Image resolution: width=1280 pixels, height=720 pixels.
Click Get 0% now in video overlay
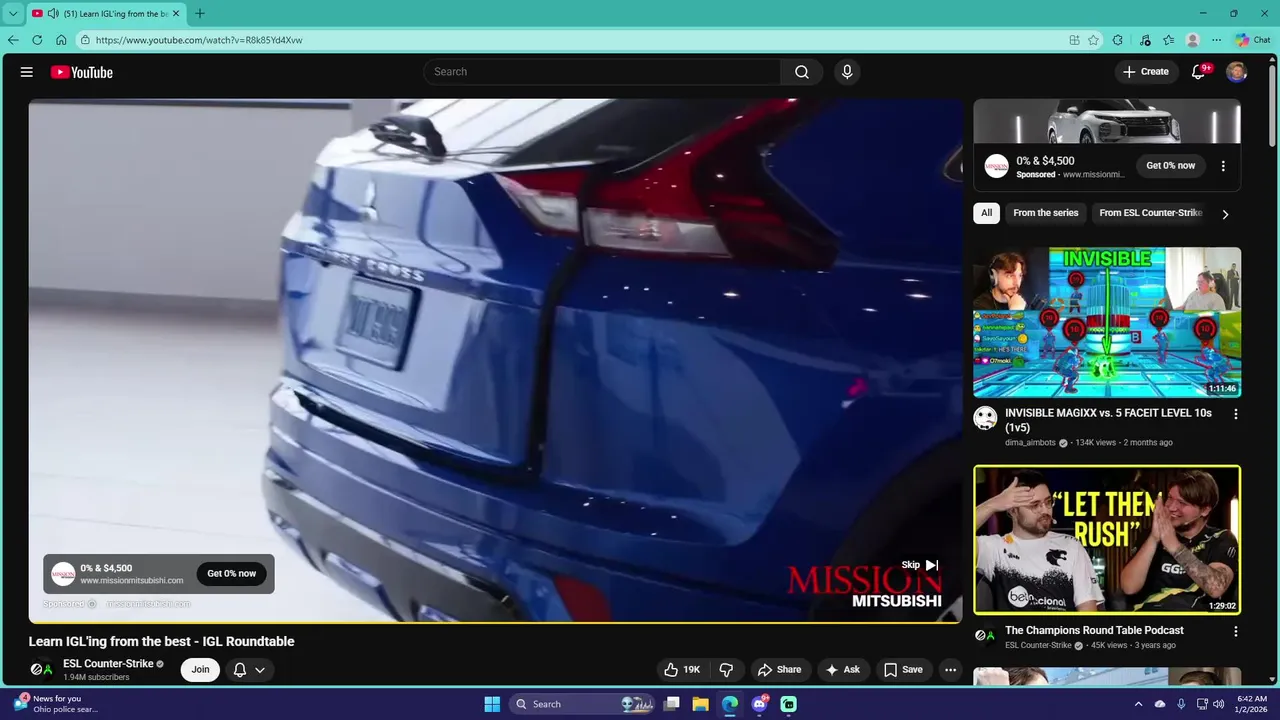click(231, 574)
